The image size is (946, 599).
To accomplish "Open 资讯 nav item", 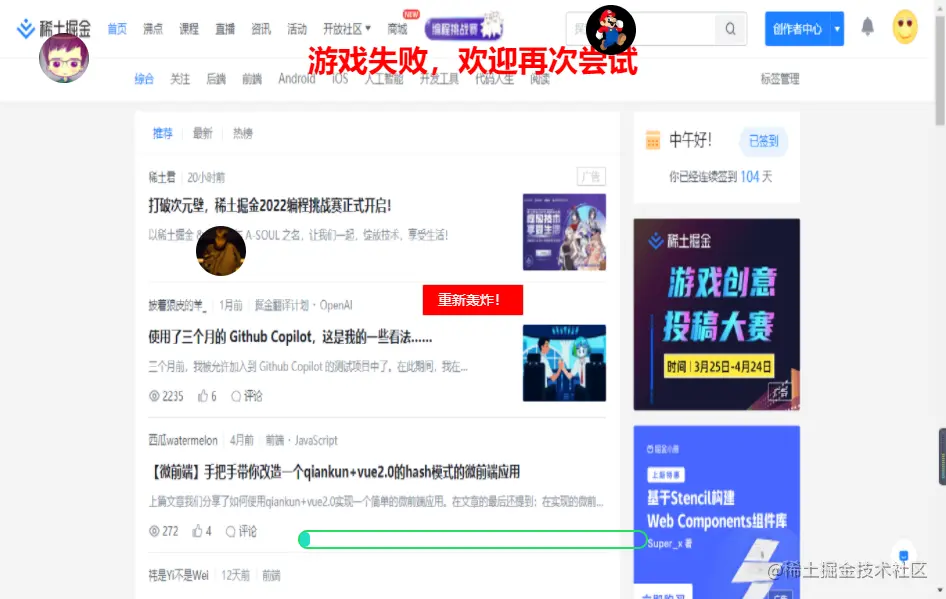I will click(261, 29).
